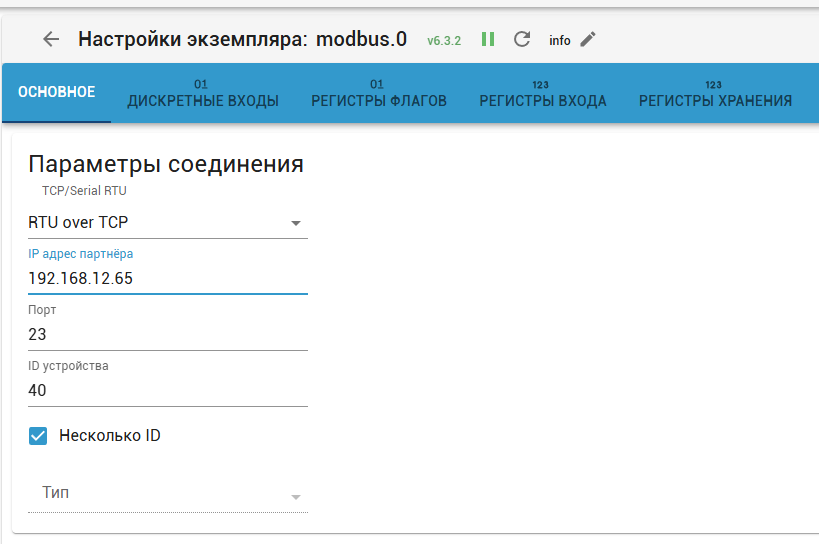
Task: Switch to ДИСКРЕТНЫЕ ВХОДЫ tab
Action: click(x=203, y=94)
